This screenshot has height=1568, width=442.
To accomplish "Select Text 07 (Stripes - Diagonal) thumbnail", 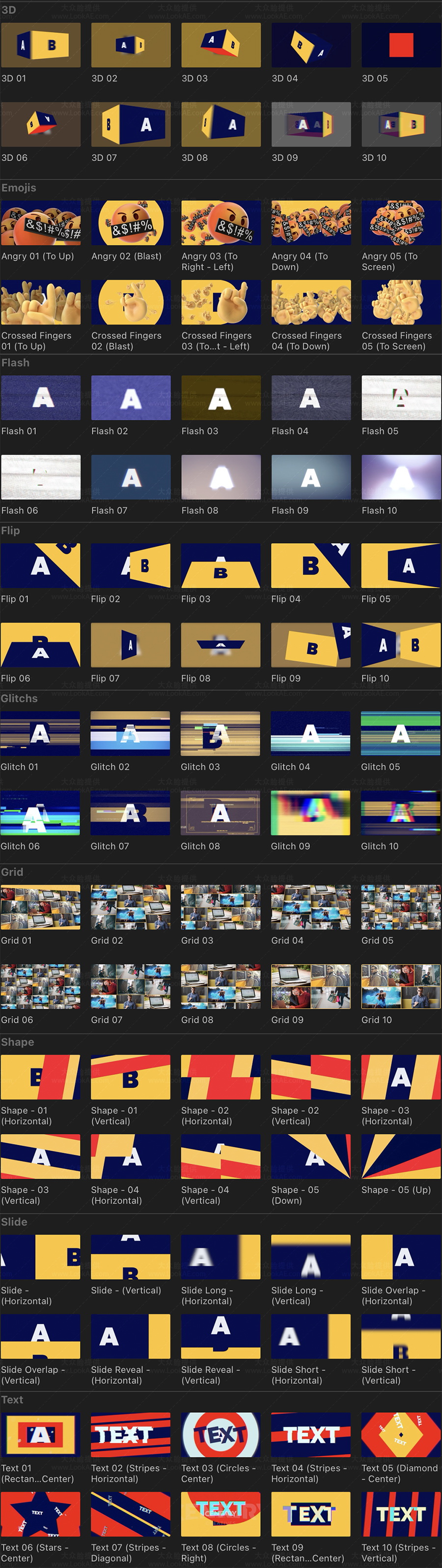I will 130,1514.
